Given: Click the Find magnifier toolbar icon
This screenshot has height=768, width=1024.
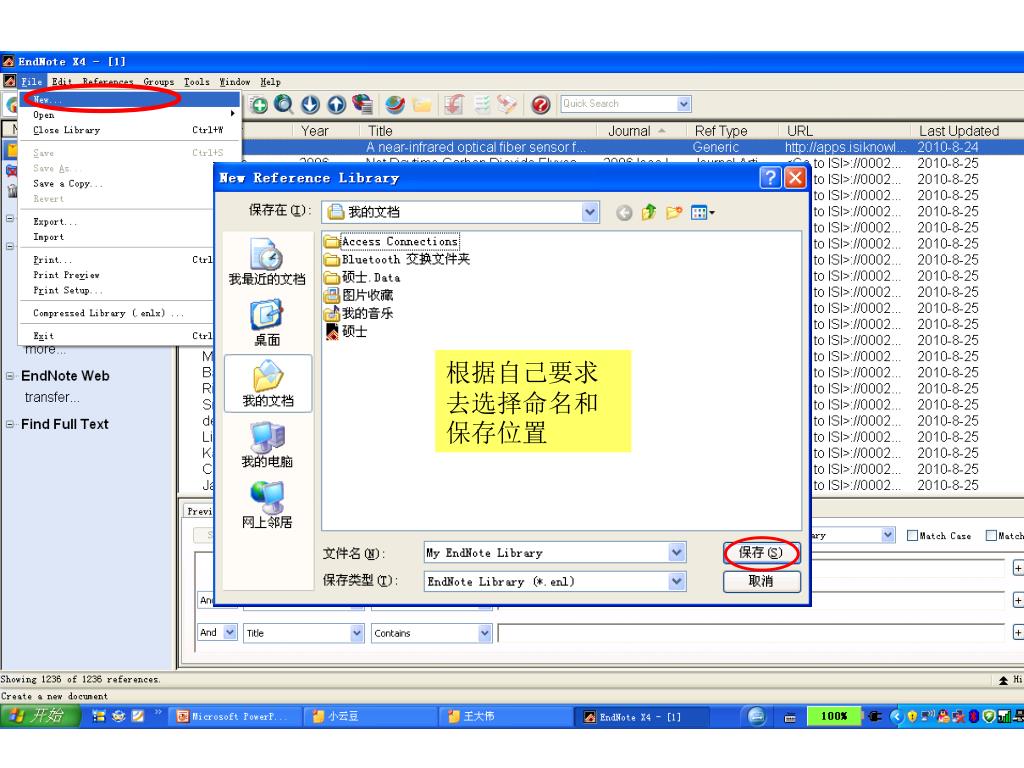Looking at the screenshot, I should coord(283,104).
